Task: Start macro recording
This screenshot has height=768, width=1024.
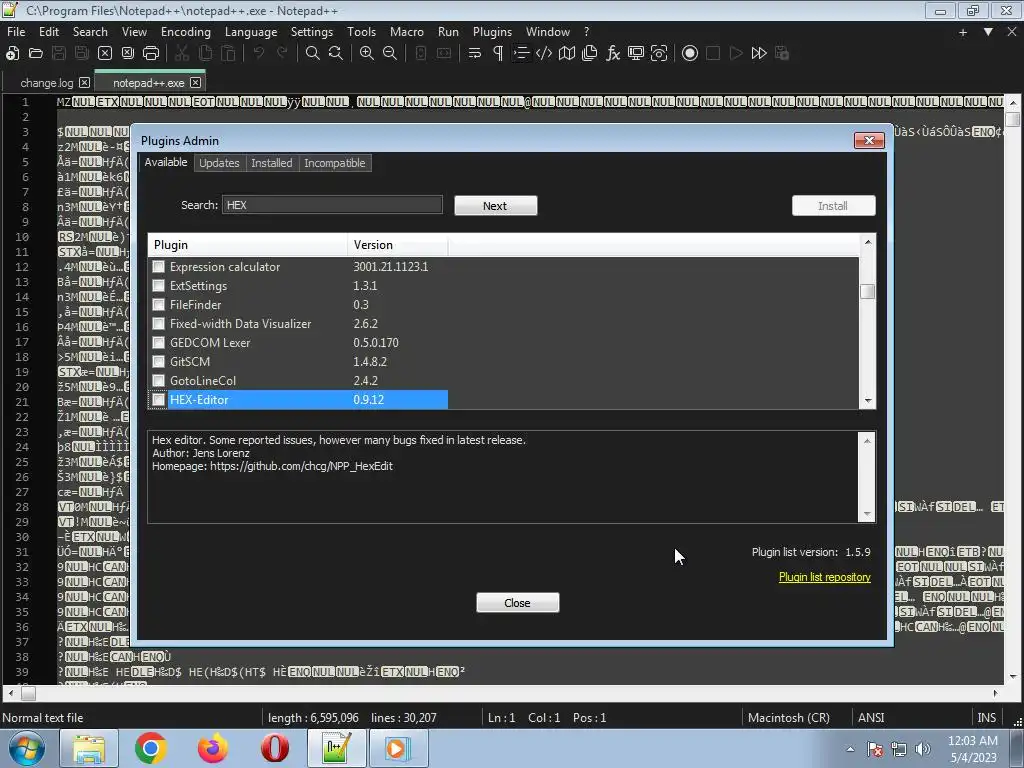Action: (x=690, y=54)
